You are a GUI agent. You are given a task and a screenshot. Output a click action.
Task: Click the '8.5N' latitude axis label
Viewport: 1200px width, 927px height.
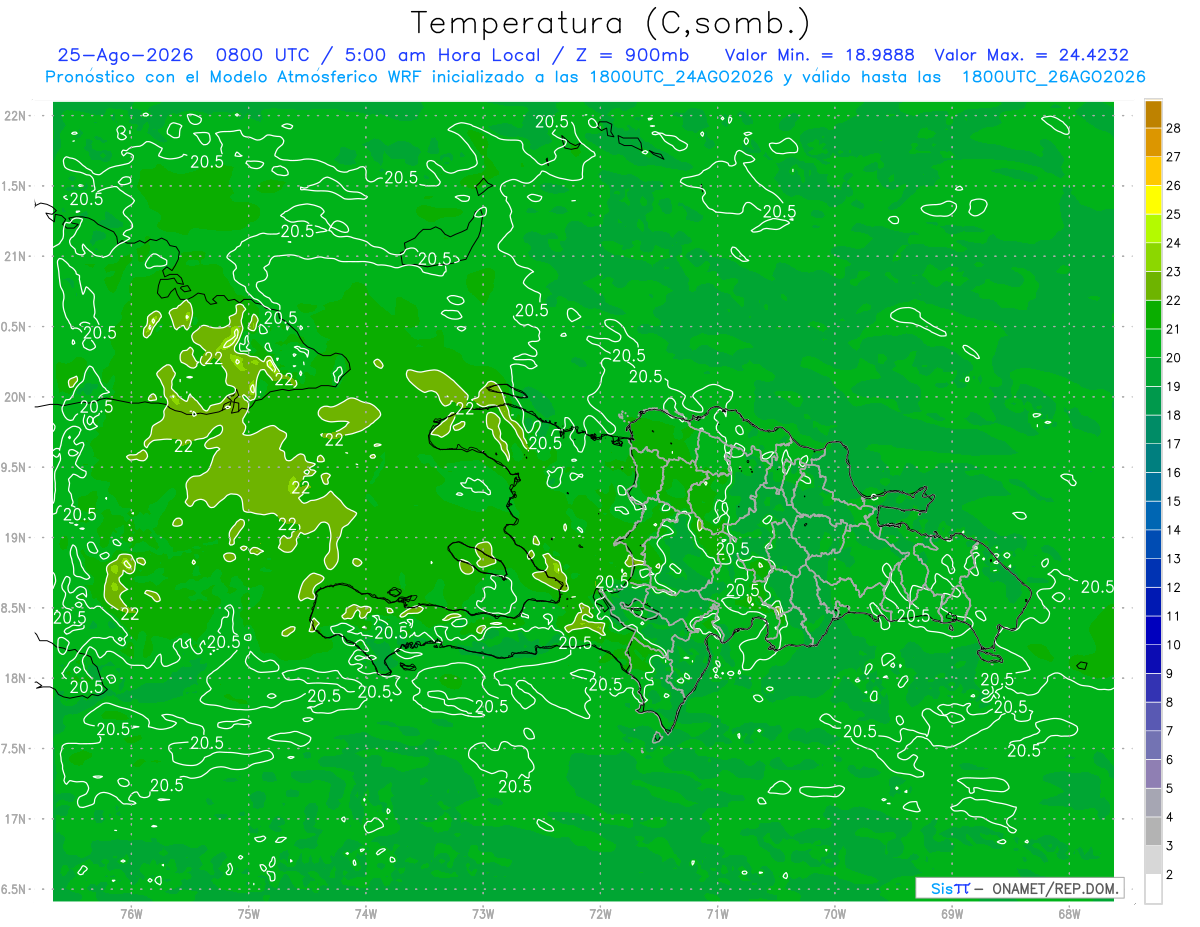click(x=13, y=608)
